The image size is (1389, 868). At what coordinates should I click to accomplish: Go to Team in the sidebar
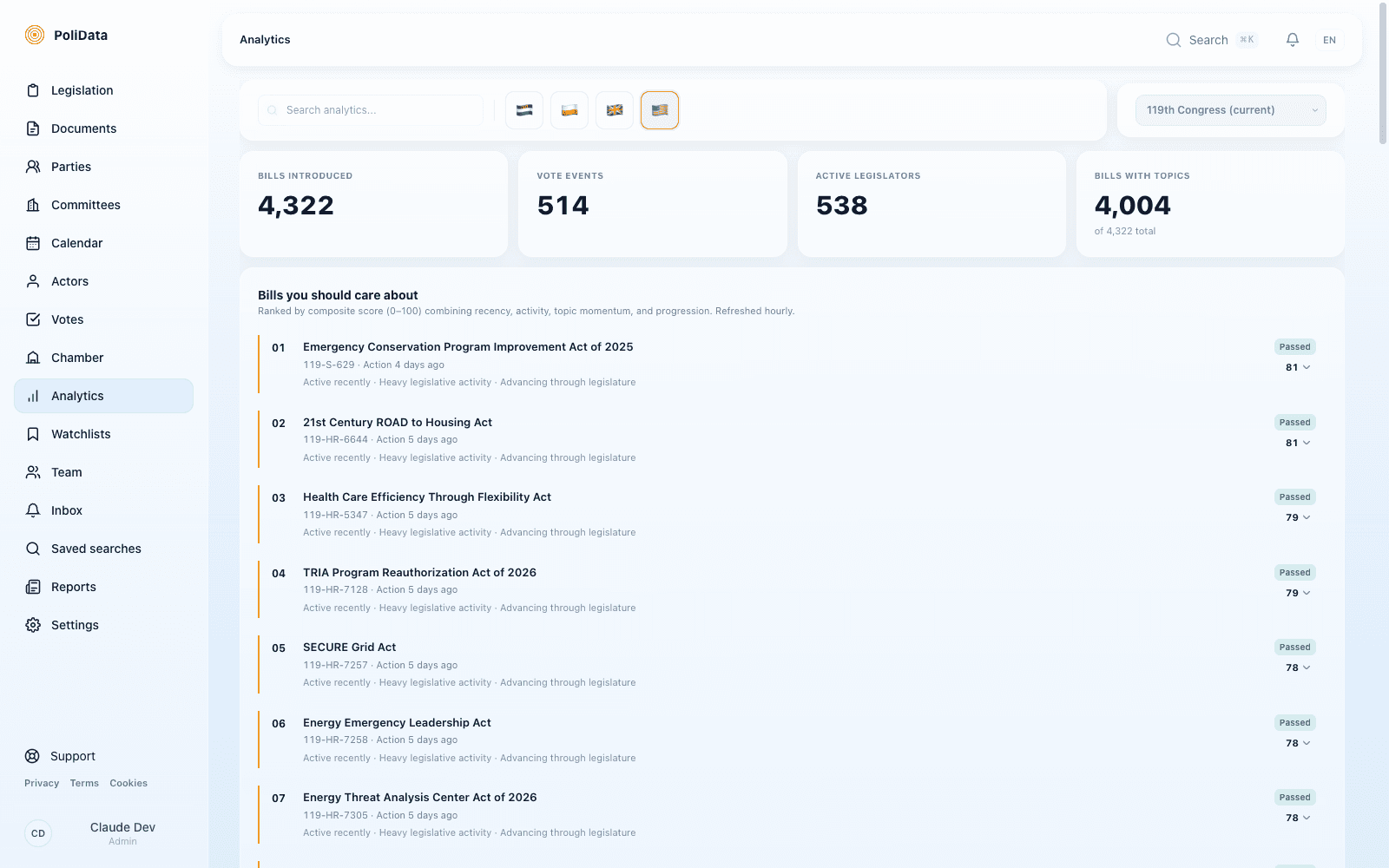pyautogui.click(x=103, y=472)
